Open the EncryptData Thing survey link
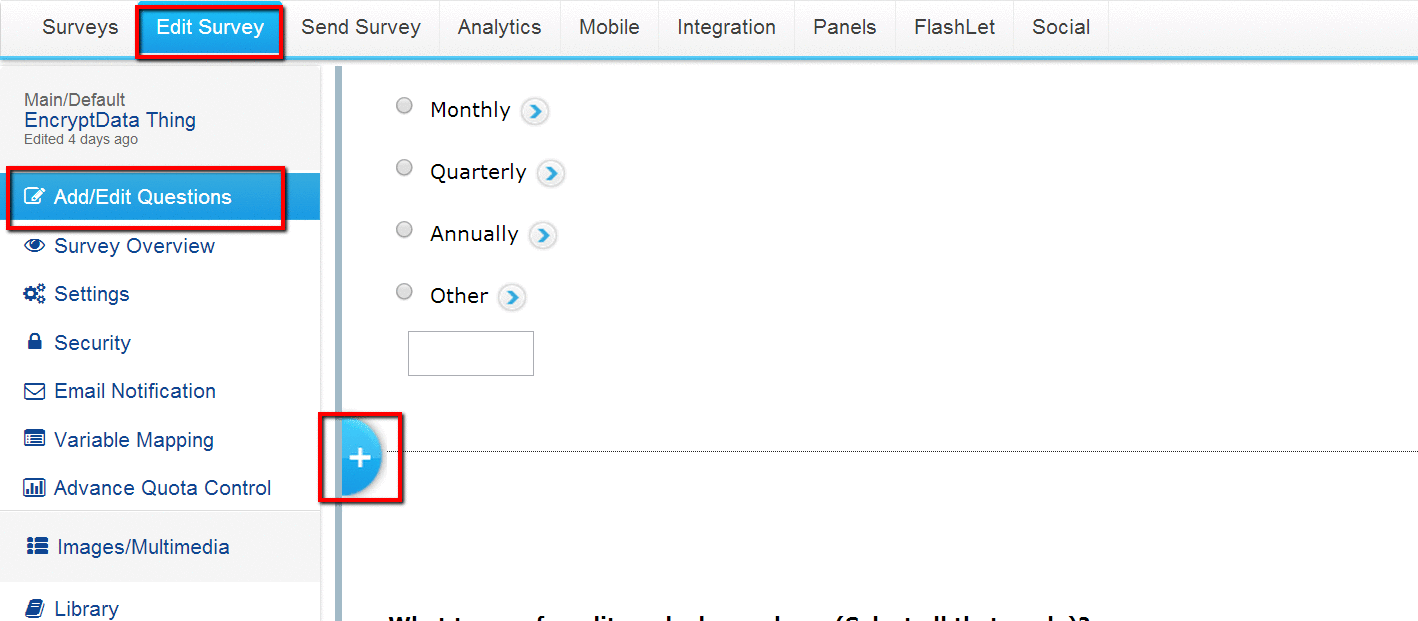Screen dimensions: 1418x621 pos(110,120)
